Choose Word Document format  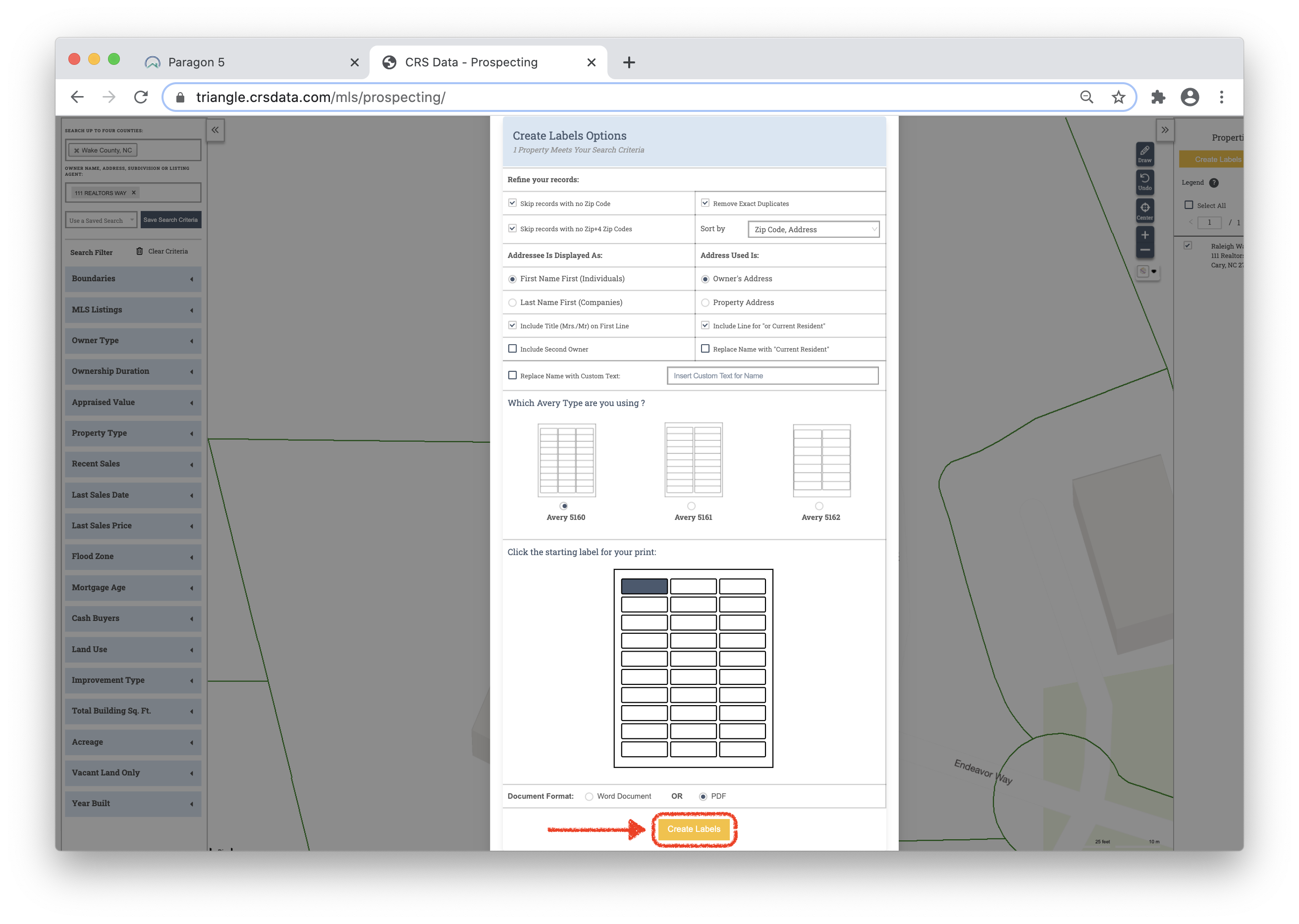(589, 797)
